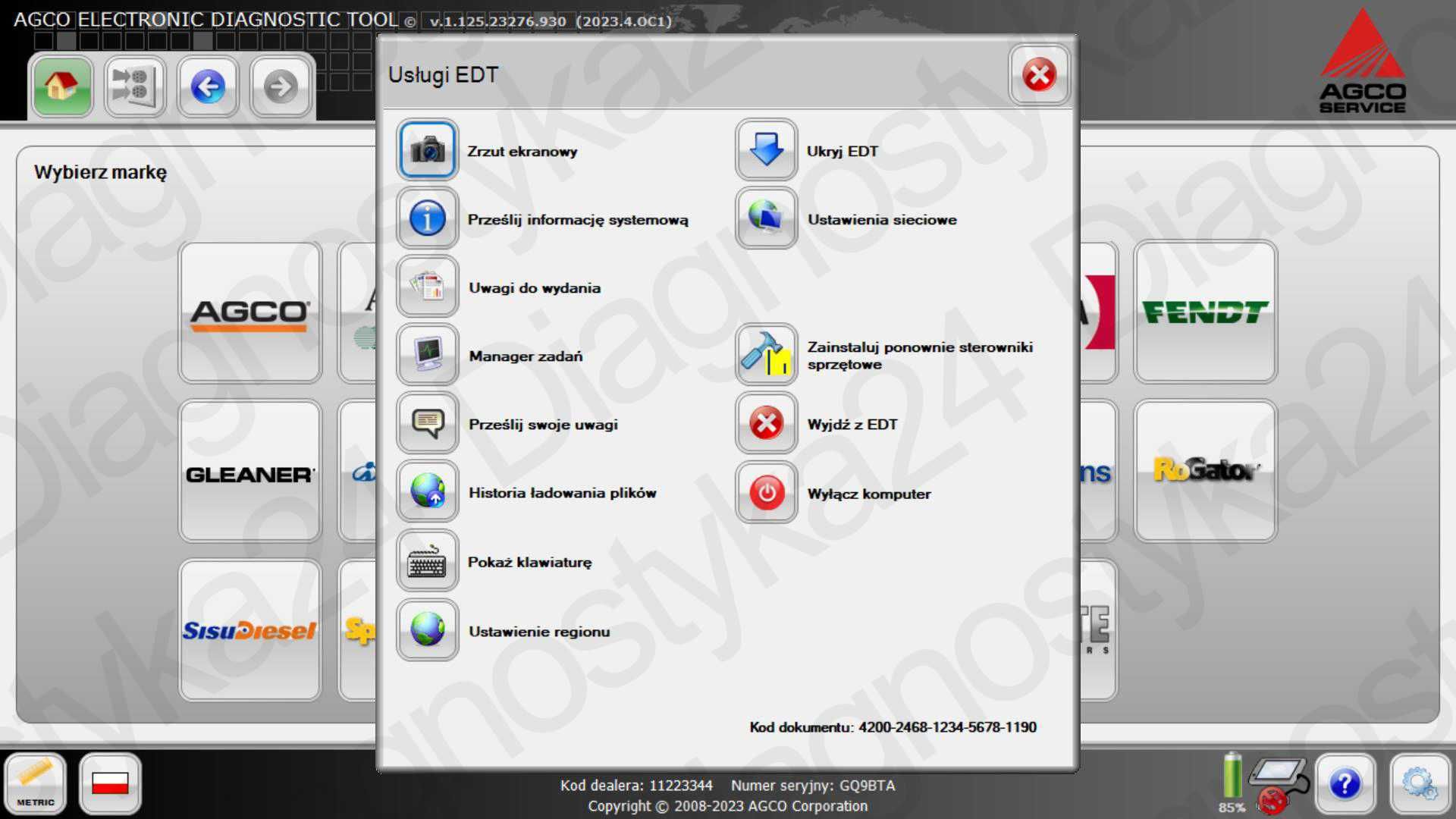This screenshot has width=1456, height=819.
Task: Click the Zrzut ekranowy screenshot icon
Action: click(426, 150)
